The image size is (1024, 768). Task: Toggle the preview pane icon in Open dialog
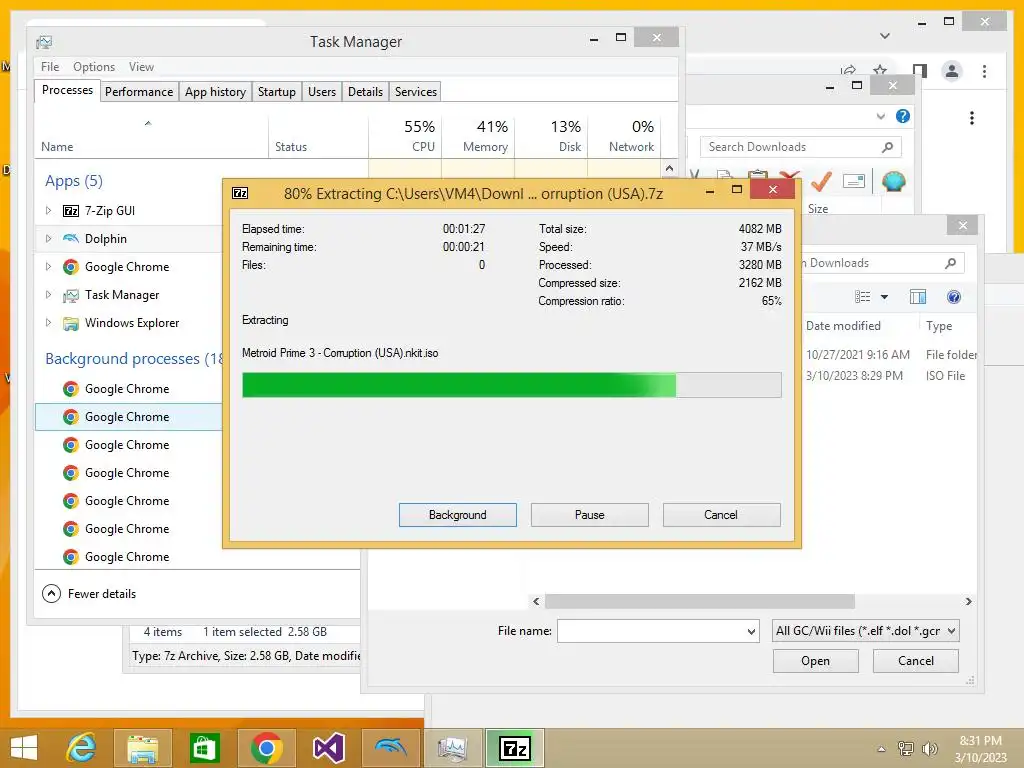click(x=918, y=297)
